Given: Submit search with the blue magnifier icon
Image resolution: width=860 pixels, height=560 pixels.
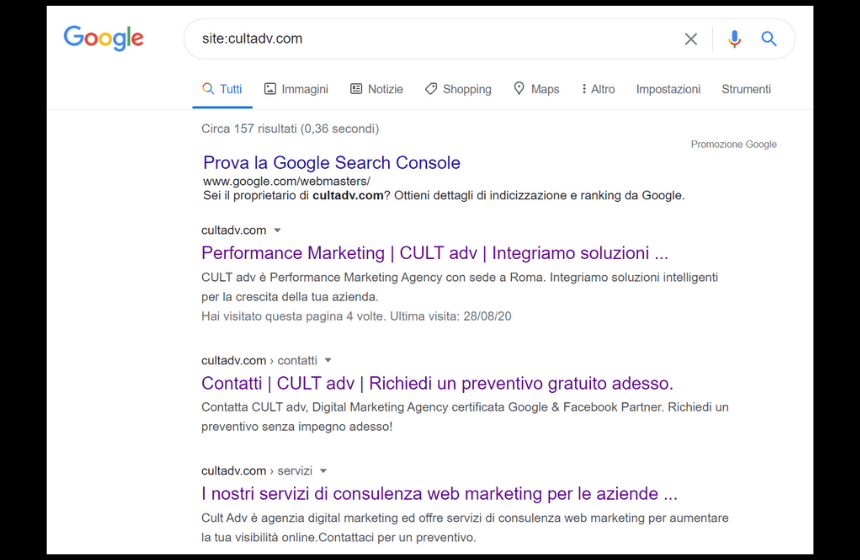Looking at the screenshot, I should [x=769, y=39].
